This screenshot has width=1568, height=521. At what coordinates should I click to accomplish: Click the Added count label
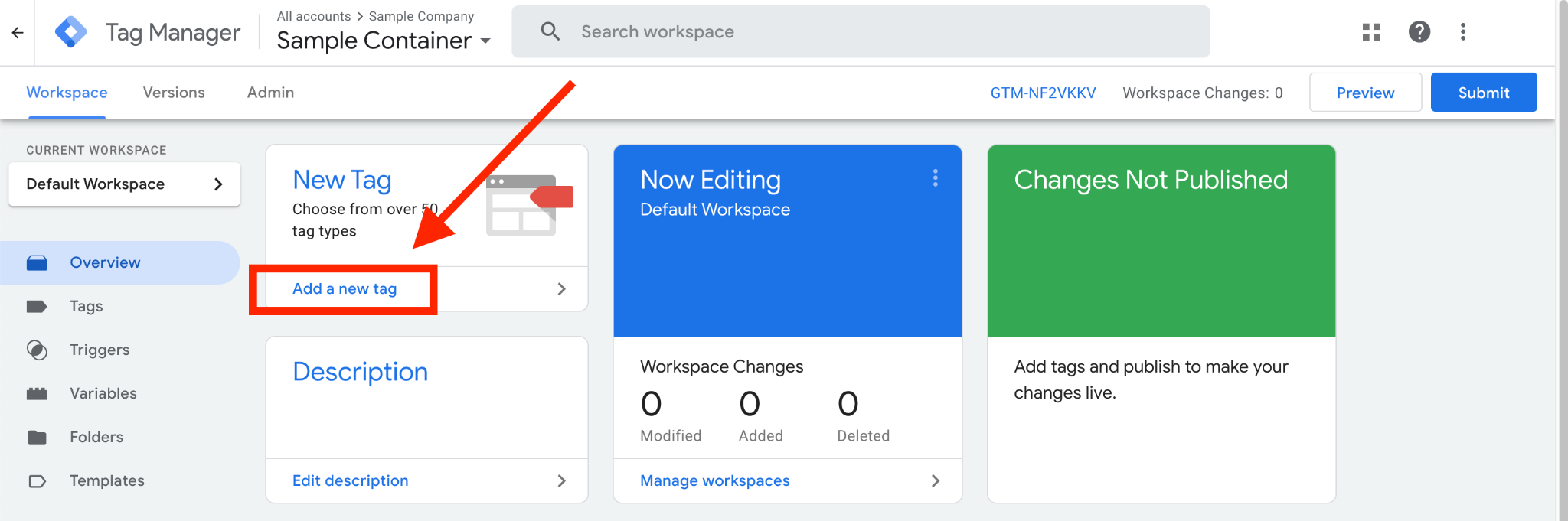point(761,436)
